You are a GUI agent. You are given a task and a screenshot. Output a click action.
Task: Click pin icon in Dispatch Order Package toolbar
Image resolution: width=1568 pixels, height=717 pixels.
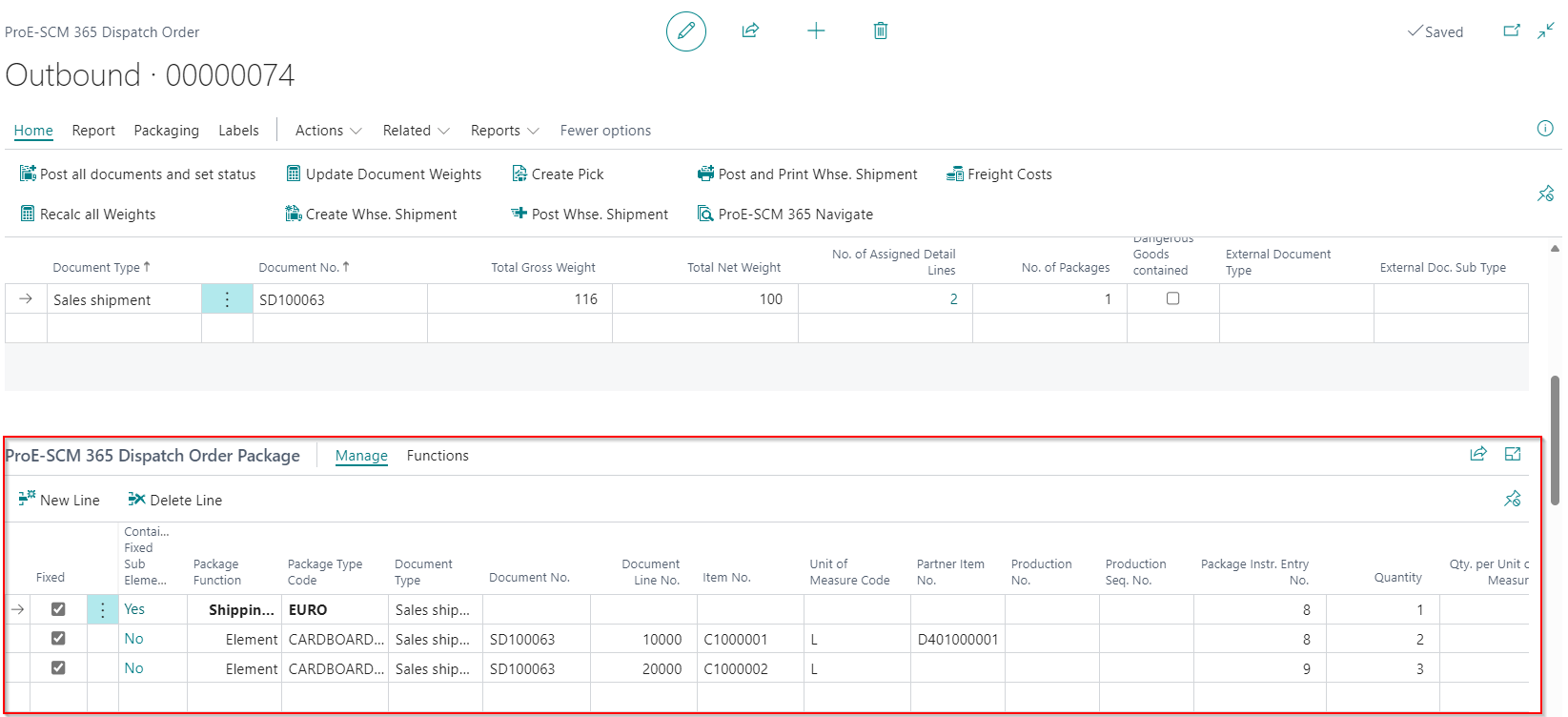pos(1513,499)
